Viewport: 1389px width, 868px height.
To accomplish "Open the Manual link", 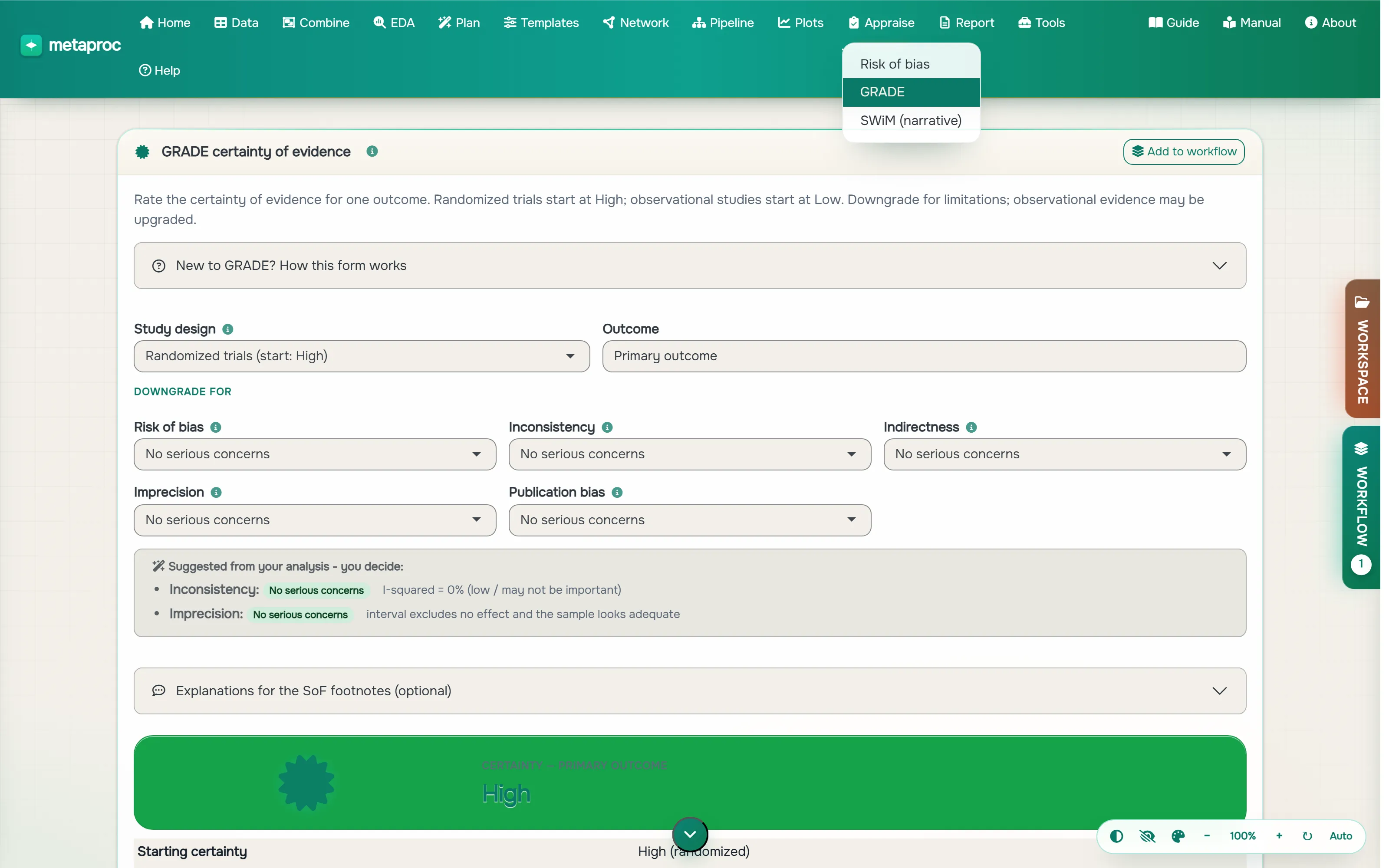I will click(x=1252, y=23).
